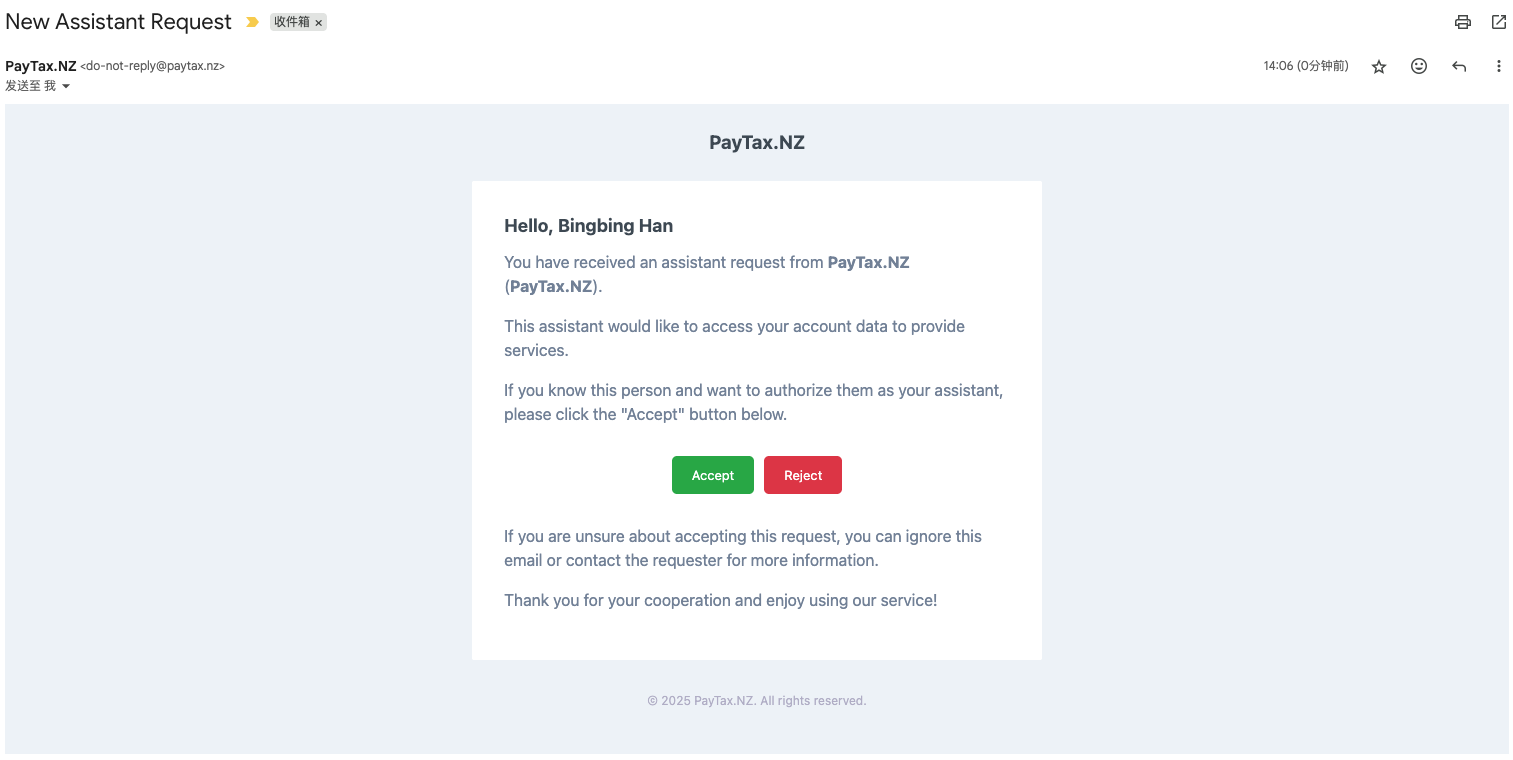Select the sender name PayTax.NZ in the message header
This screenshot has height=760, width=1513.
pyautogui.click(x=41, y=66)
